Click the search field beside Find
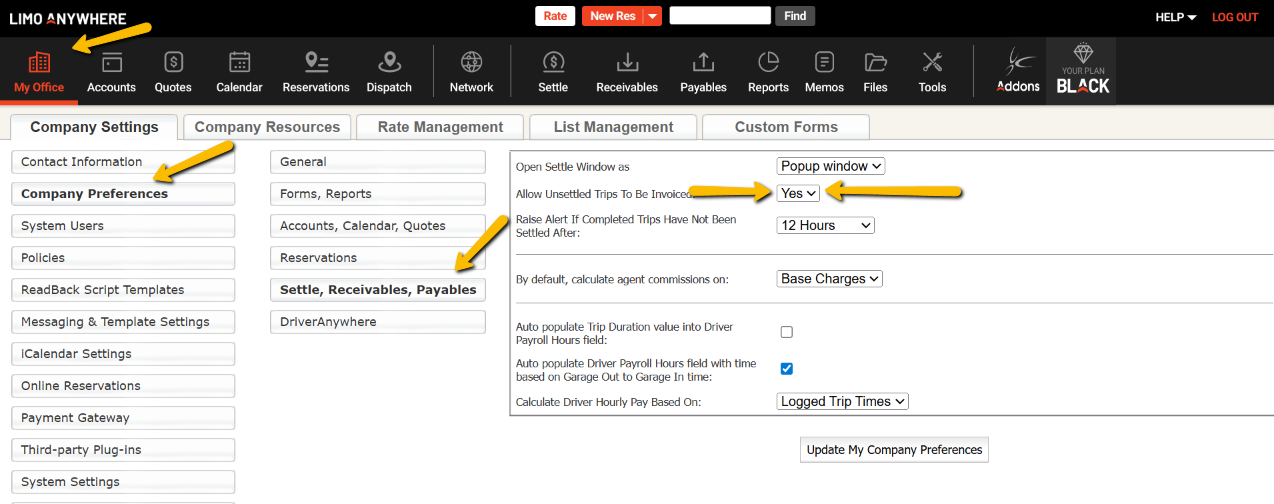This screenshot has height=504, width=1274. point(719,16)
